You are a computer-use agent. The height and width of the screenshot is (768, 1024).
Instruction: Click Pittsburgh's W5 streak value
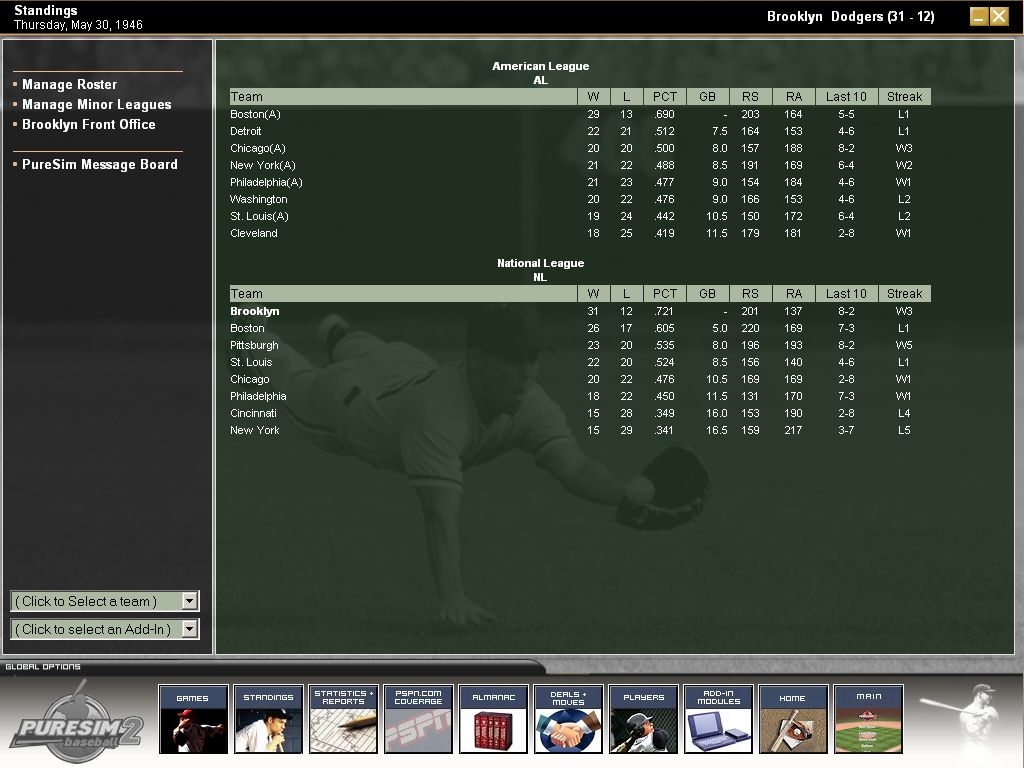pyautogui.click(x=904, y=345)
